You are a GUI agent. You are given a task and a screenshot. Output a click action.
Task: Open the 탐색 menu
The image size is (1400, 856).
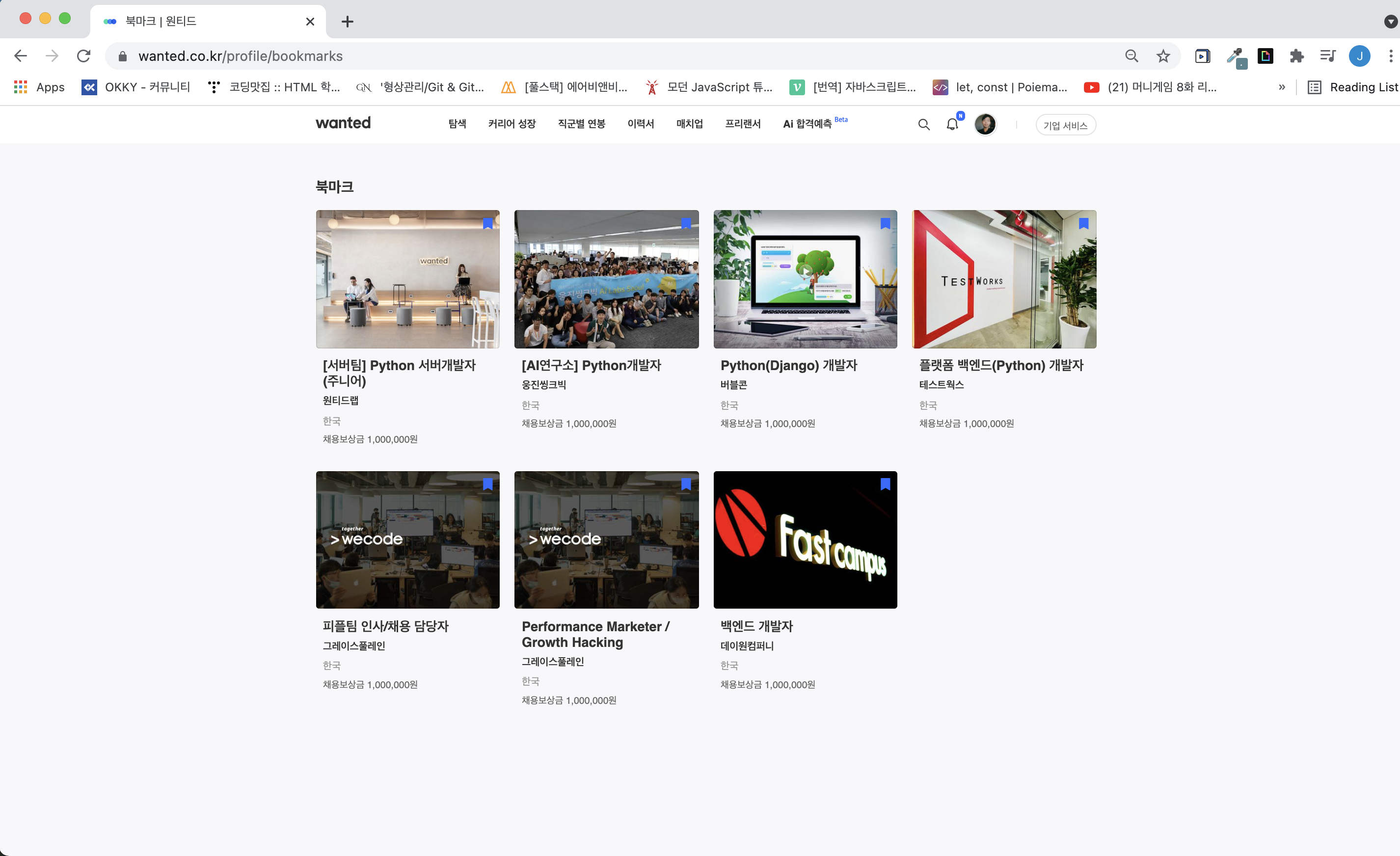457,124
